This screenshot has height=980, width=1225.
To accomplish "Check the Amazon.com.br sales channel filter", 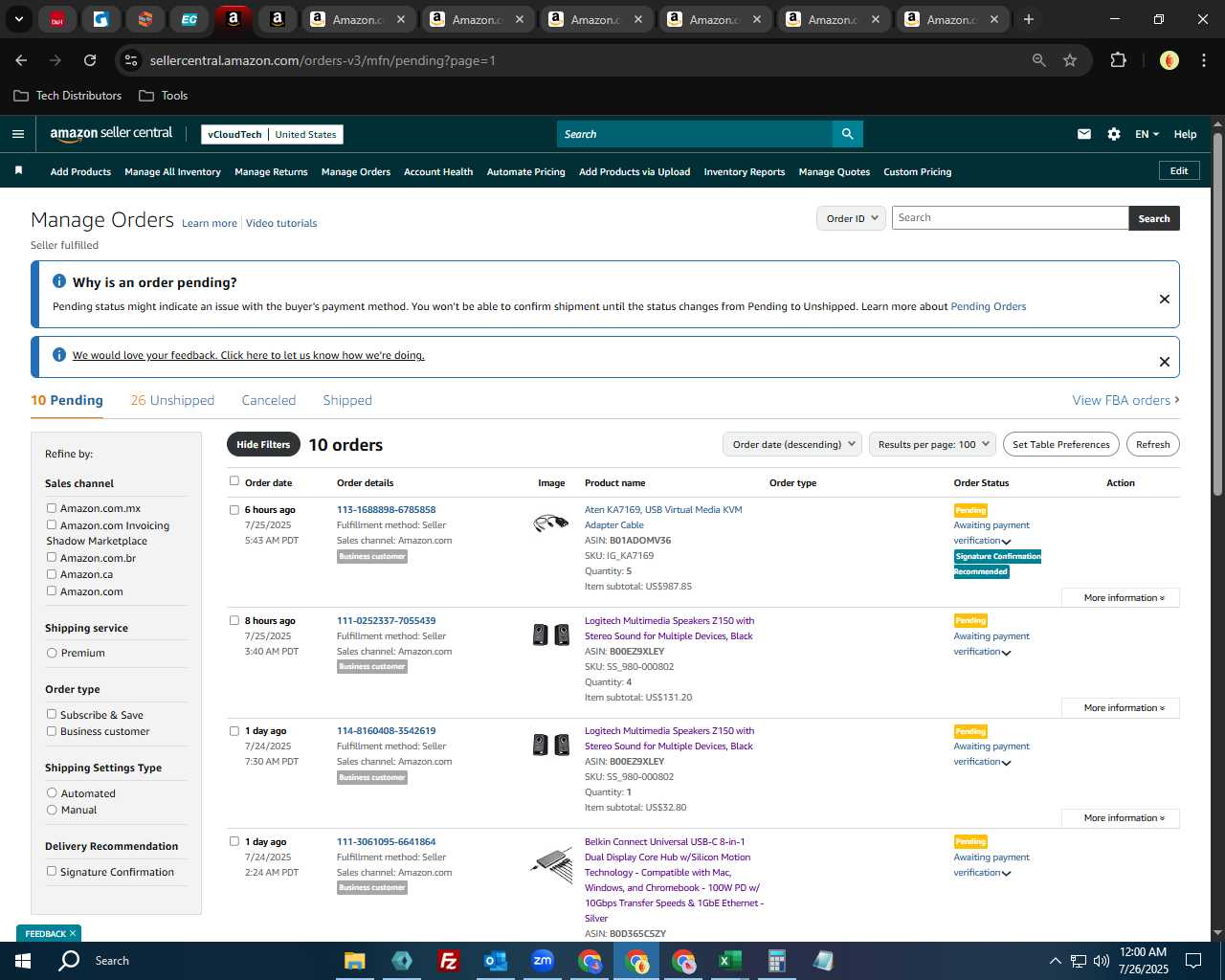I will click(52, 557).
